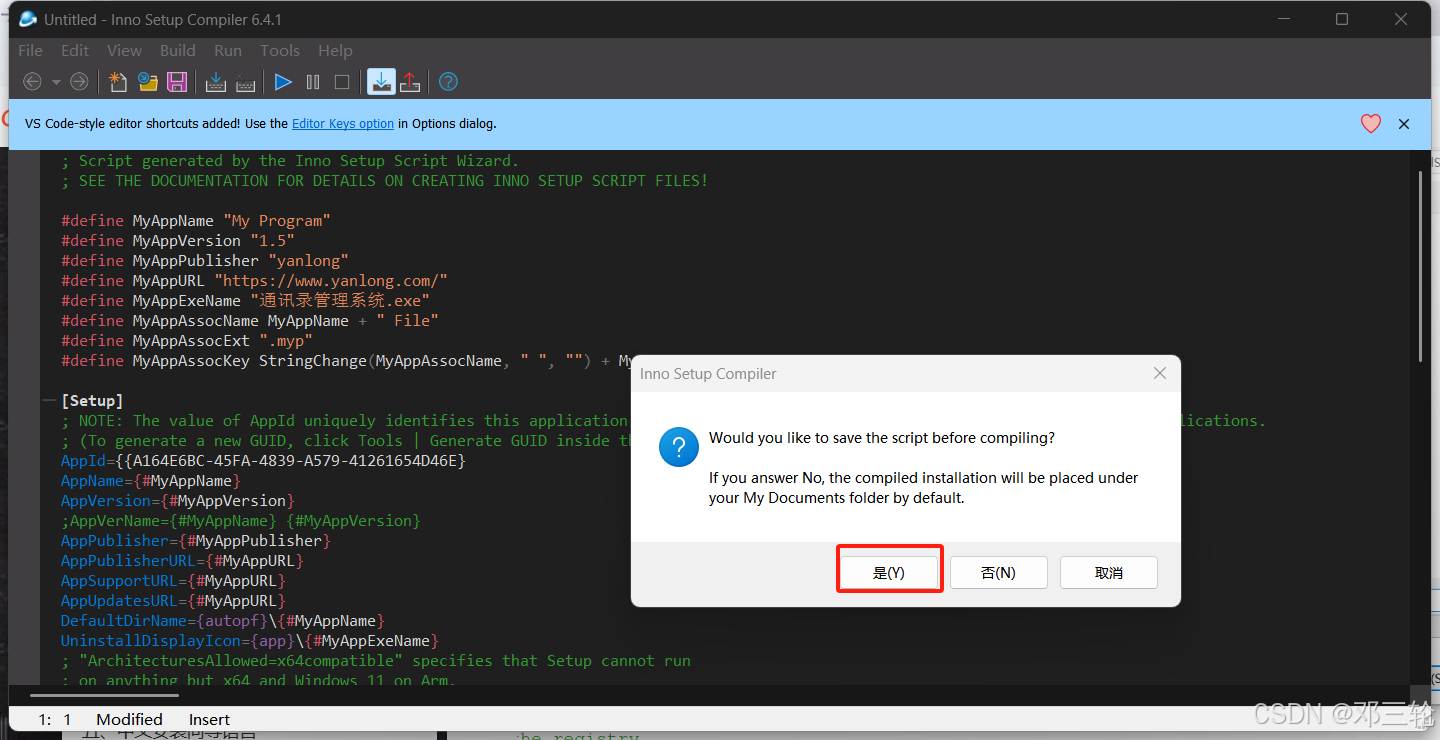
Task: Click the commented ;AppVerName line
Action: pos(241,521)
